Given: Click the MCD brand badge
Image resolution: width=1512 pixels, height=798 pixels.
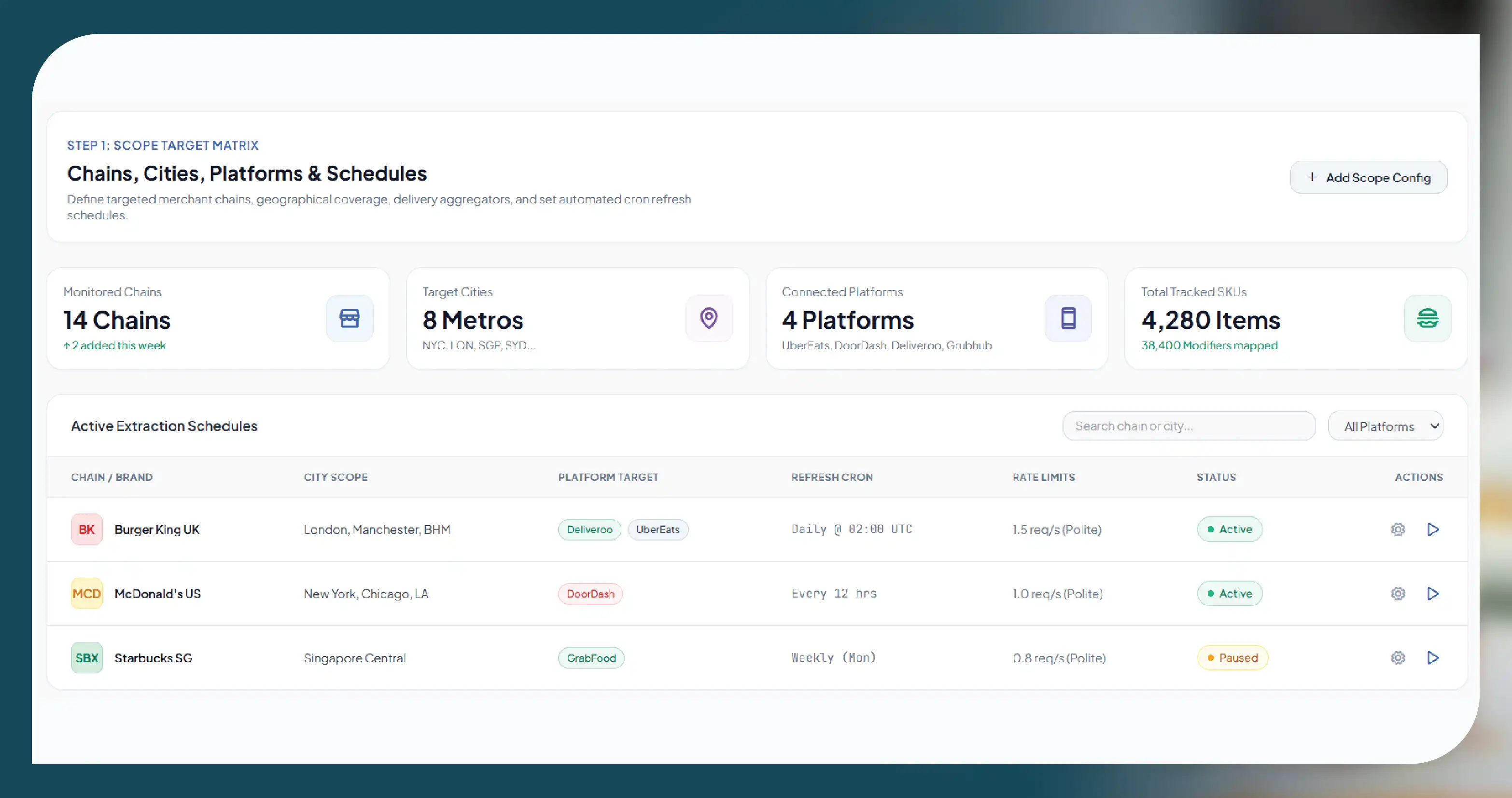Looking at the screenshot, I should pyautogui.click(x=87, y=593).
